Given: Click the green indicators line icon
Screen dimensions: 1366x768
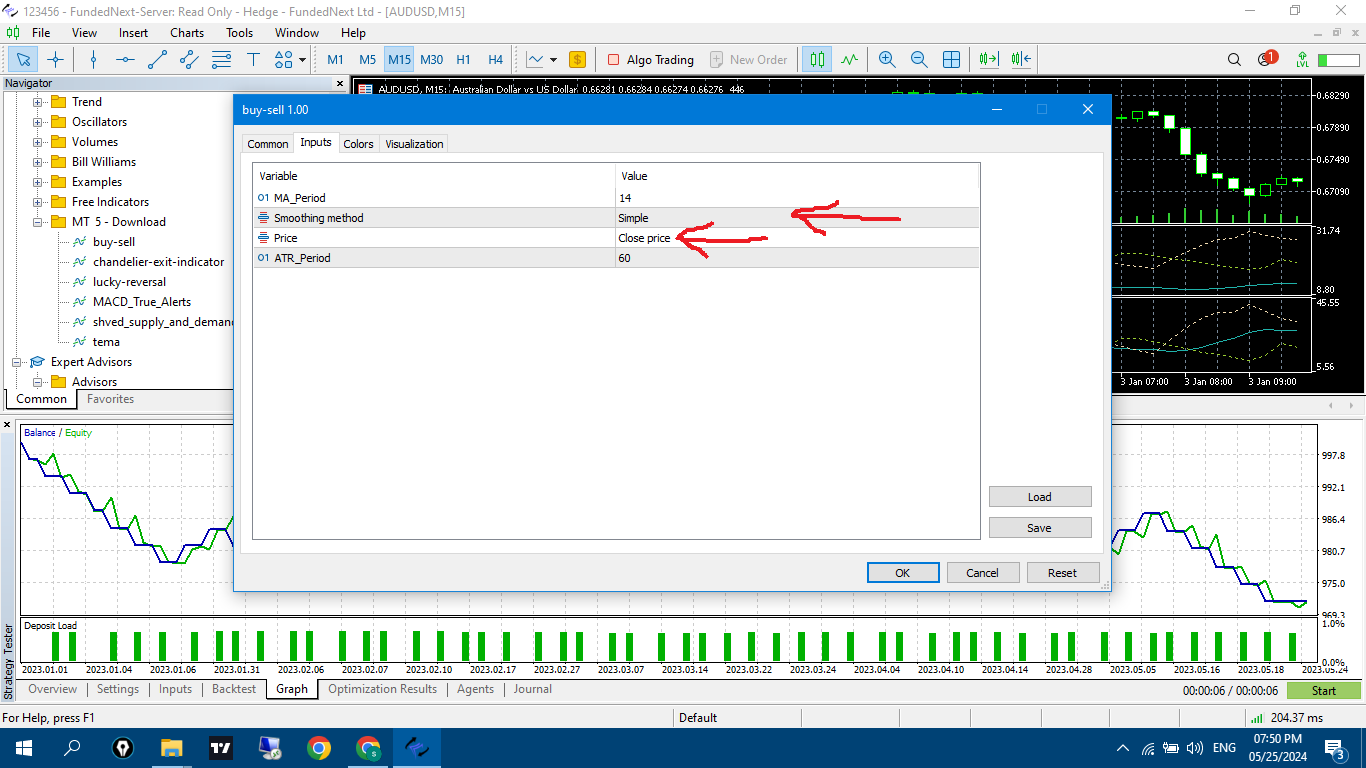Looking at the screenshot, I should (x=849, y=59).
